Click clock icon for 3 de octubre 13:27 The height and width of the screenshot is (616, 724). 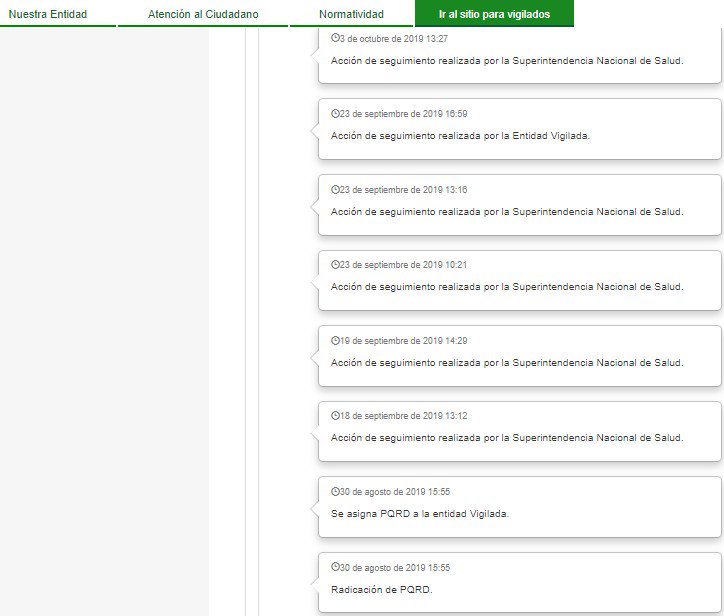point(335,38)
